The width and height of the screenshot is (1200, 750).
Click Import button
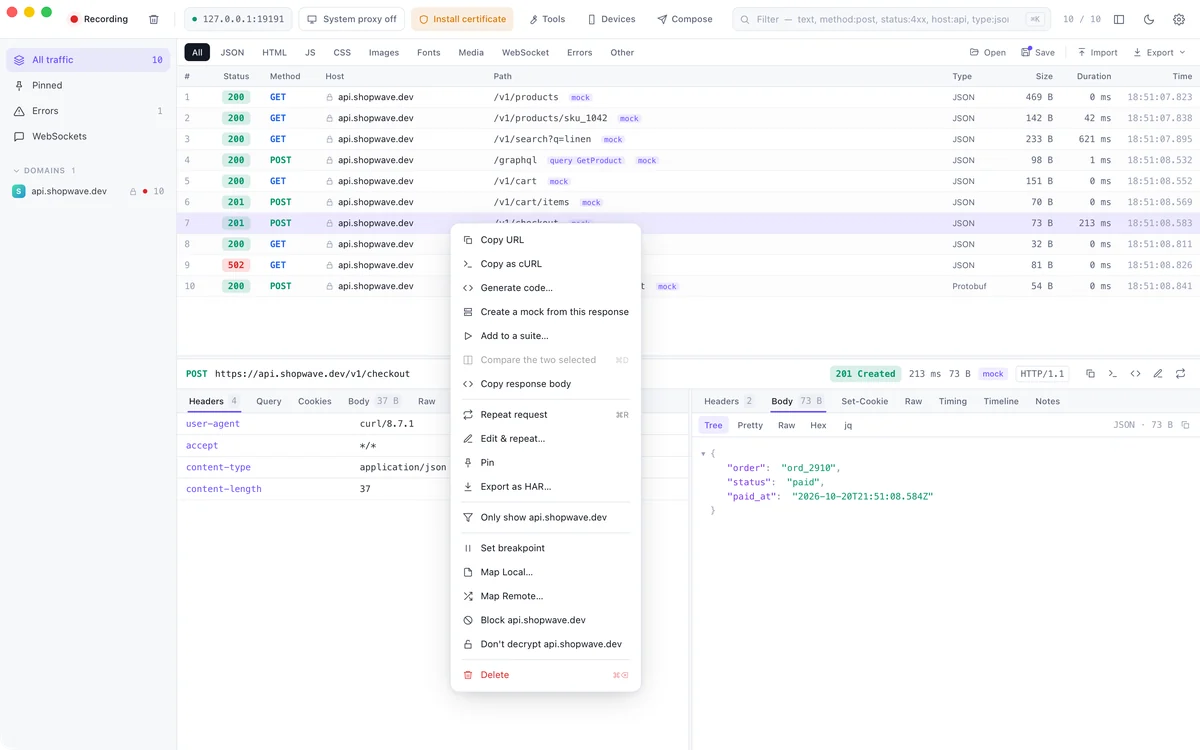[1097, 52]
